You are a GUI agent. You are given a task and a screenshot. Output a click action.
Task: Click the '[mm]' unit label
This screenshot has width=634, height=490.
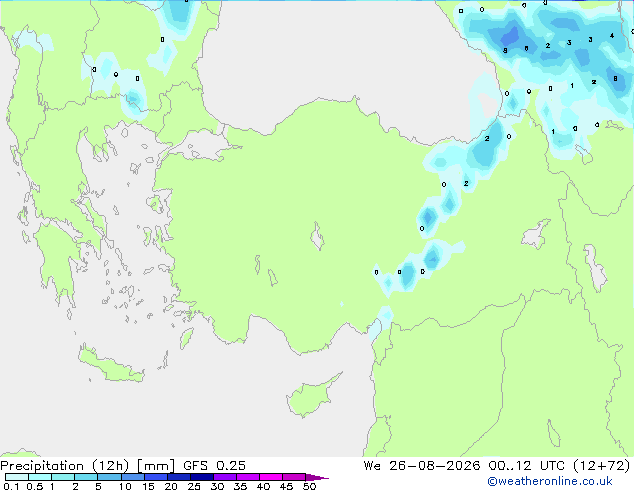coord(156,466)
